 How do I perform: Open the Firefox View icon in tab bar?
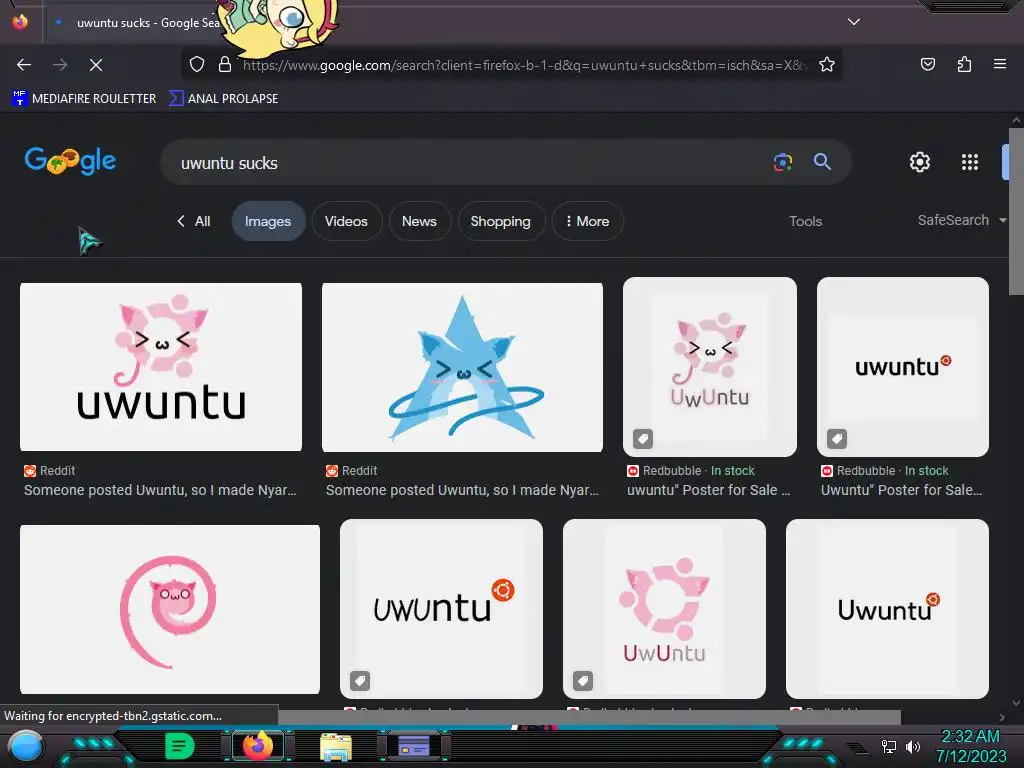point(20,22)
